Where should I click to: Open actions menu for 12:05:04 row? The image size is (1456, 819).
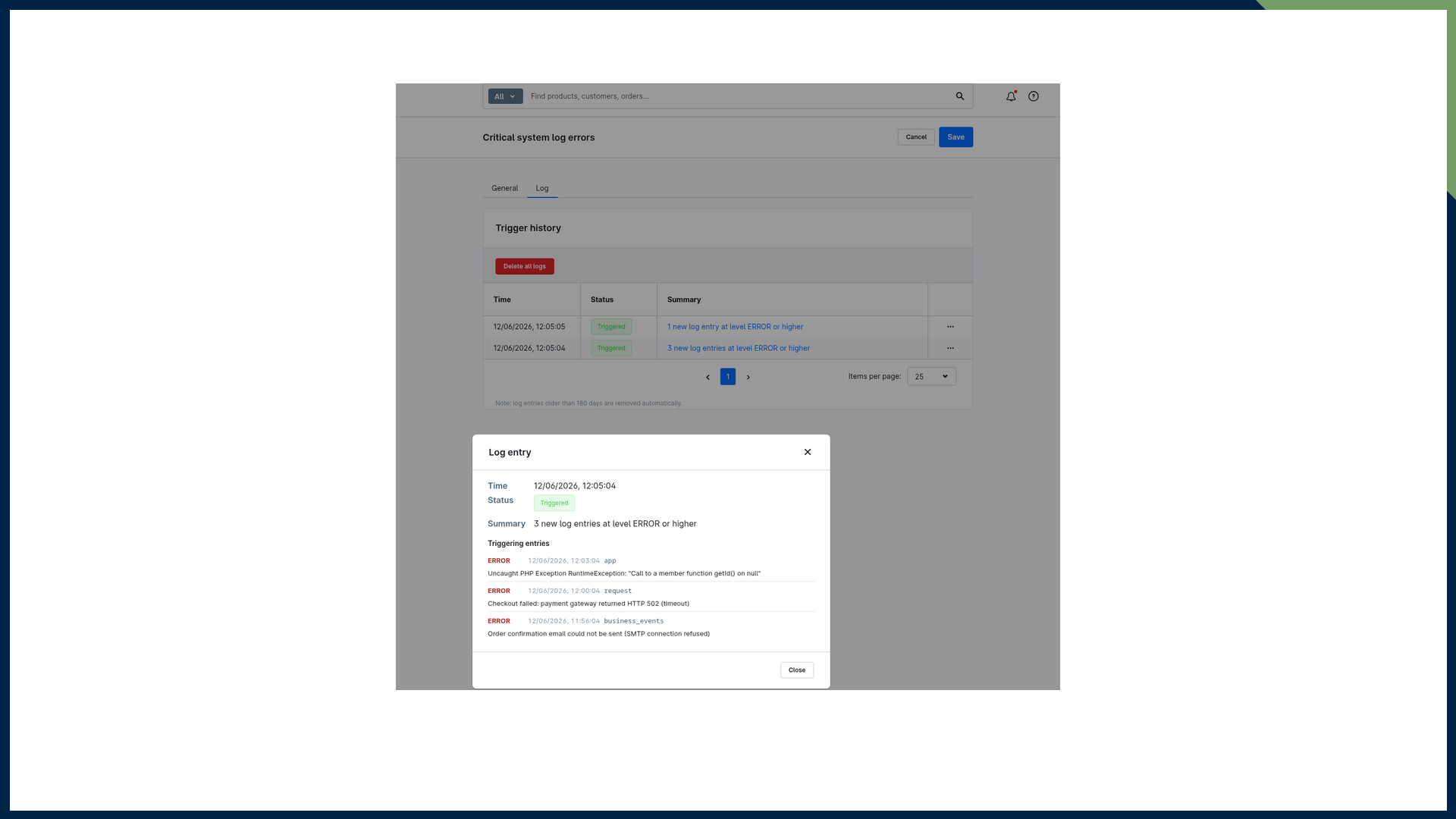tap(950, 348)
